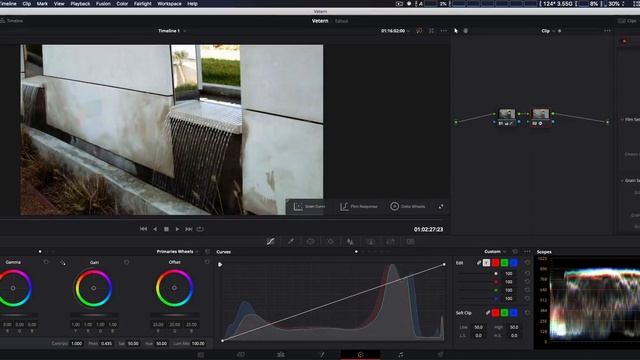Image resolution: width=640 pixels, height=360 pixels.
Task: Open the viewer timecode dropdown
Action: [395, 31]
